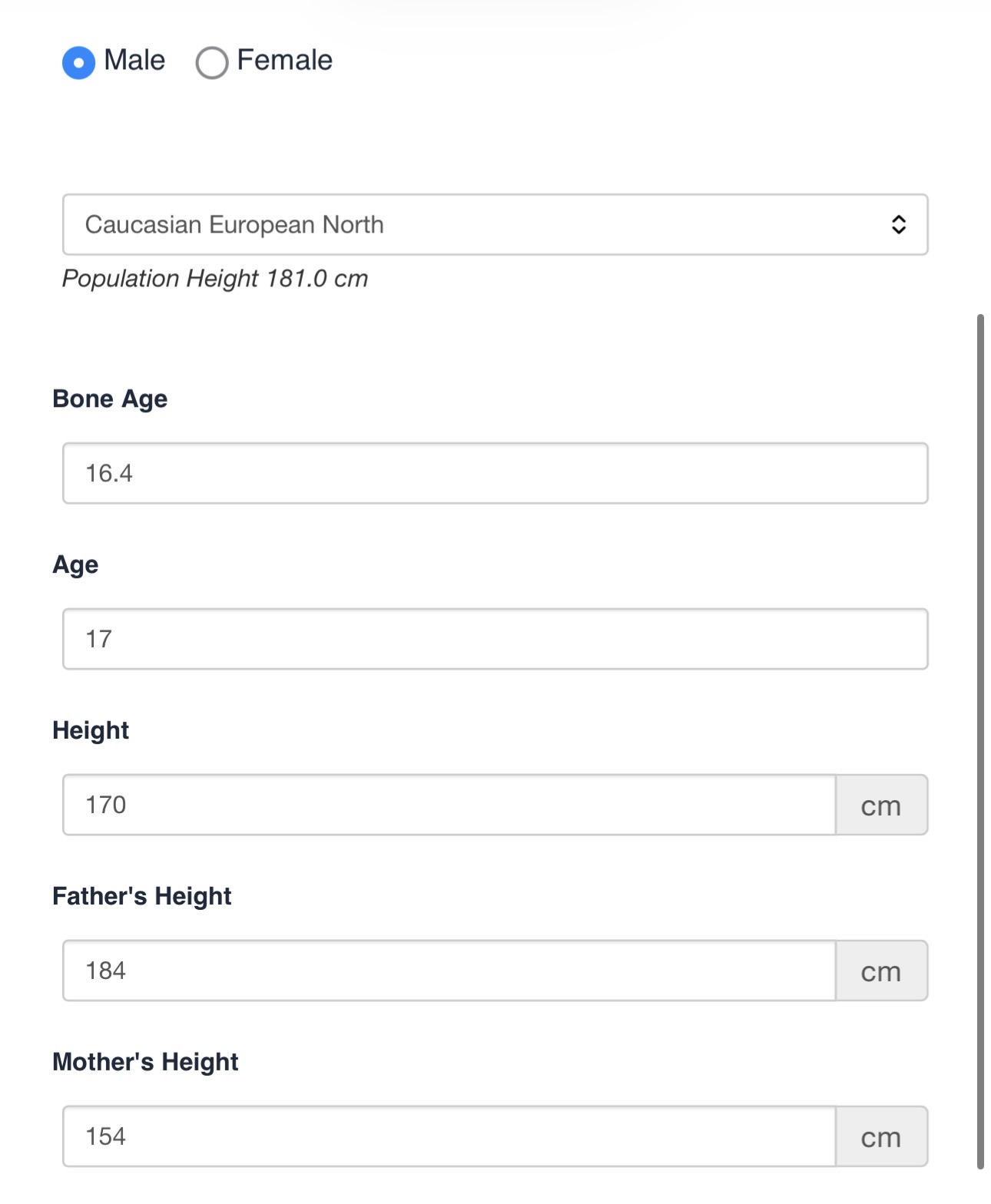Click the cm unit beside Father's Height
Image resolution: width=991 pixels, height=1204 pixels.
click(x=881, y=971)
